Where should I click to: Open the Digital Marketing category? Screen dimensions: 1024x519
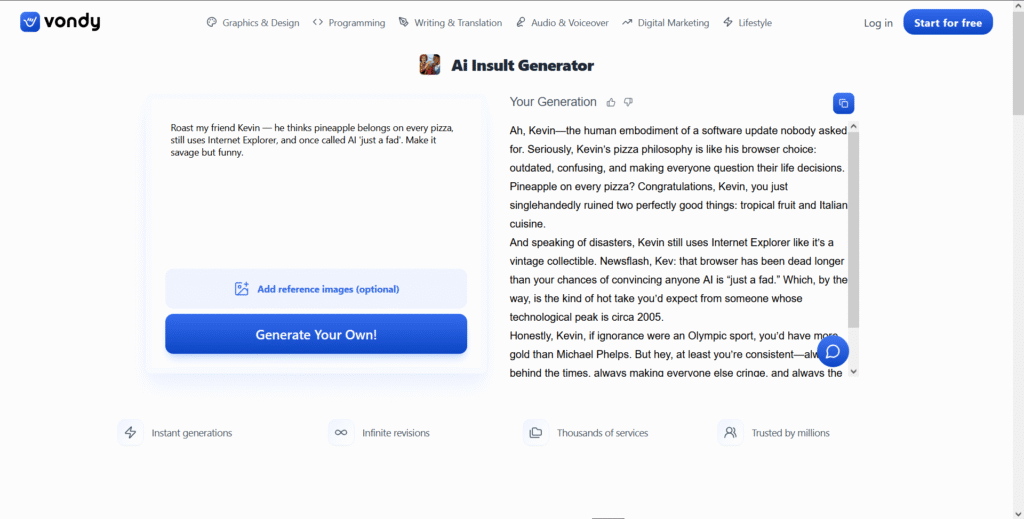point(665,22)
